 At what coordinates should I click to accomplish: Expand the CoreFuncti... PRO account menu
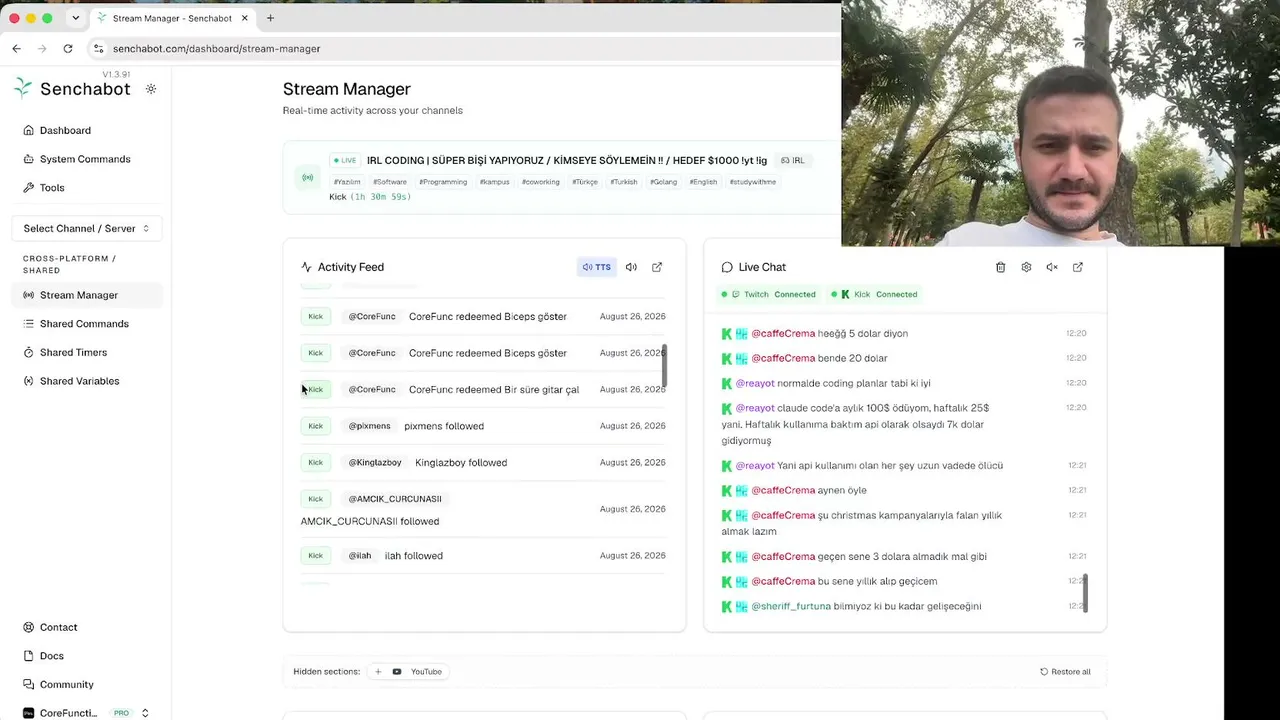tap(86, 713)
